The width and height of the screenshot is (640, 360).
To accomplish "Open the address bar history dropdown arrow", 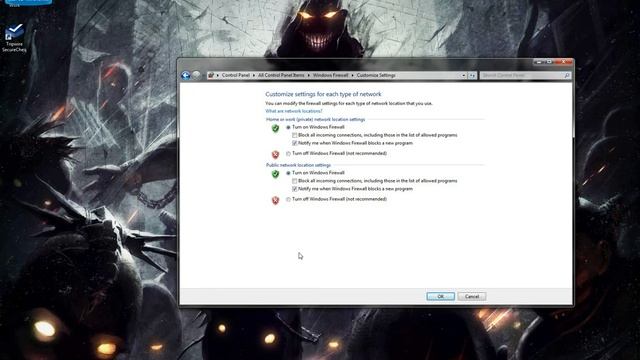I will pos(463,76).
